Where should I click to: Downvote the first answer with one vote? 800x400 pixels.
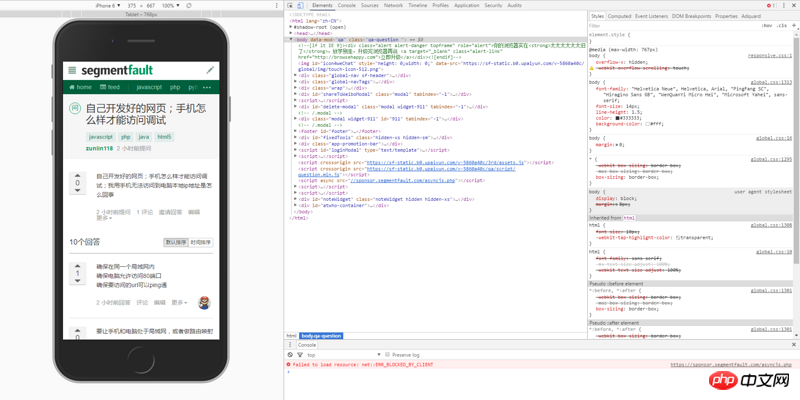pyautogui.click(x=78, y=281)
